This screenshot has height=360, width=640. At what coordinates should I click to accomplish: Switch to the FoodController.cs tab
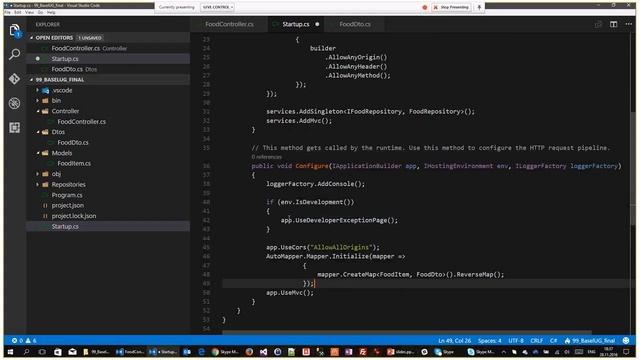point(229,24)
